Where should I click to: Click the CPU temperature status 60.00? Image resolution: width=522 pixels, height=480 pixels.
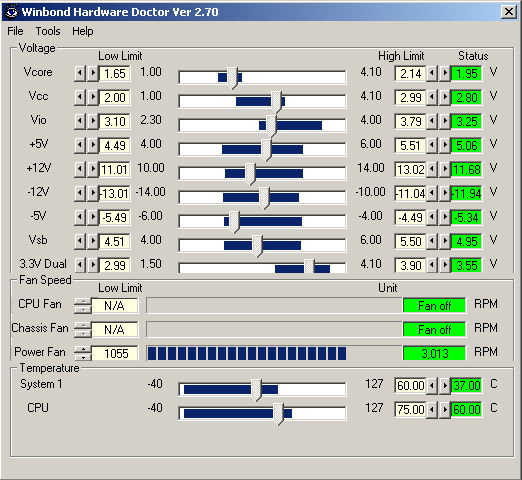467,409
